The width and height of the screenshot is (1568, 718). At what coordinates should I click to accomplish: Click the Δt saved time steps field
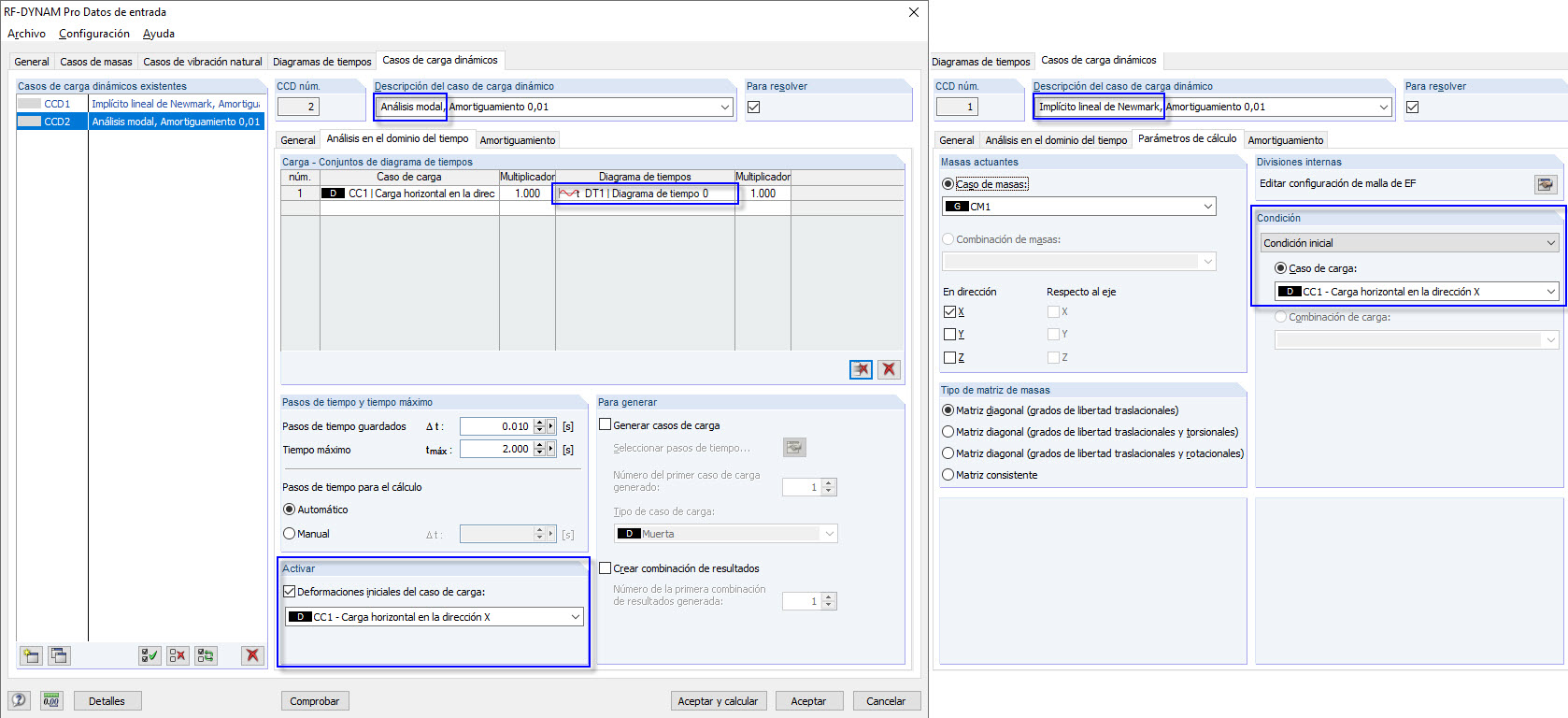coord(496,426)
